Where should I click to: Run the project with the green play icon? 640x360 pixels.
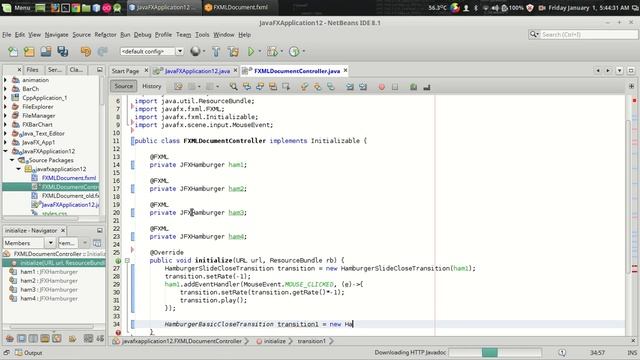(x=251, y=51)
